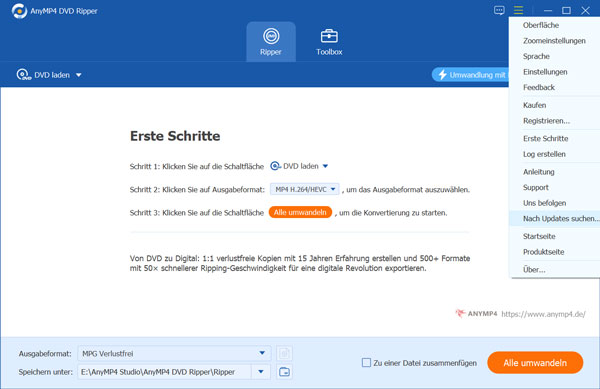The width and height of the screenshot is (600, 389).
Task: Select Erste Schritte in the menu
Action: tap(545, 138)
